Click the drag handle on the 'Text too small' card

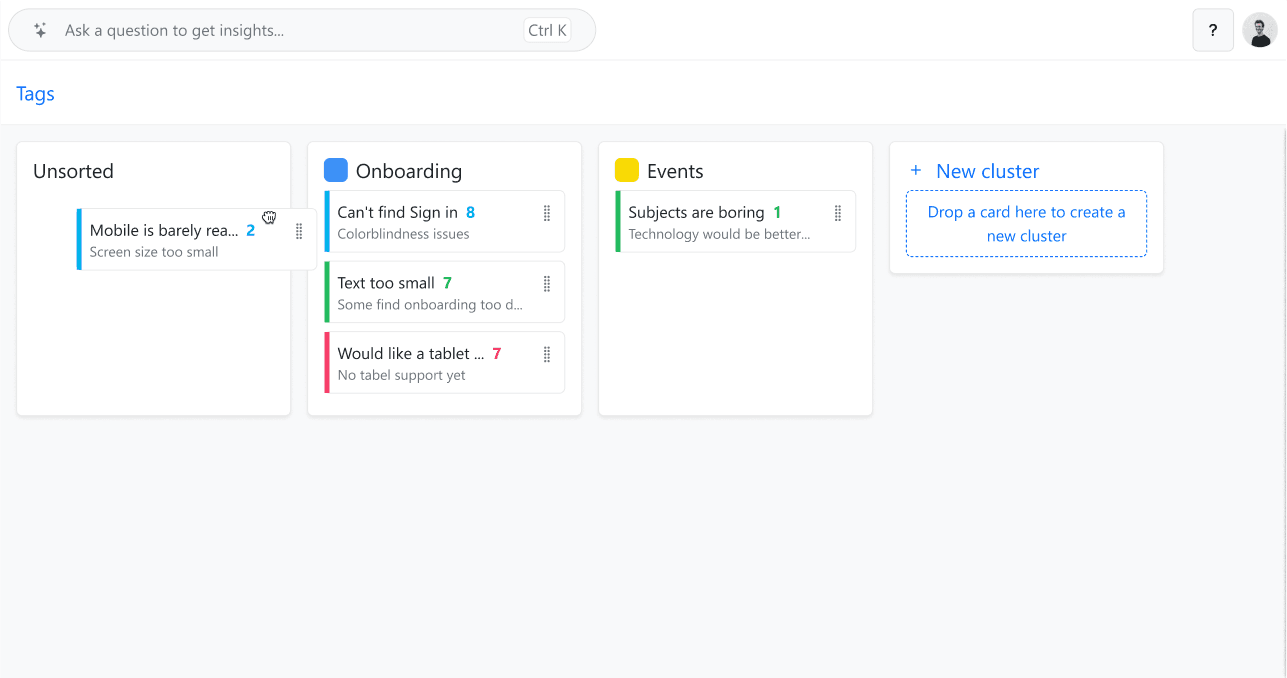point(546,283)
